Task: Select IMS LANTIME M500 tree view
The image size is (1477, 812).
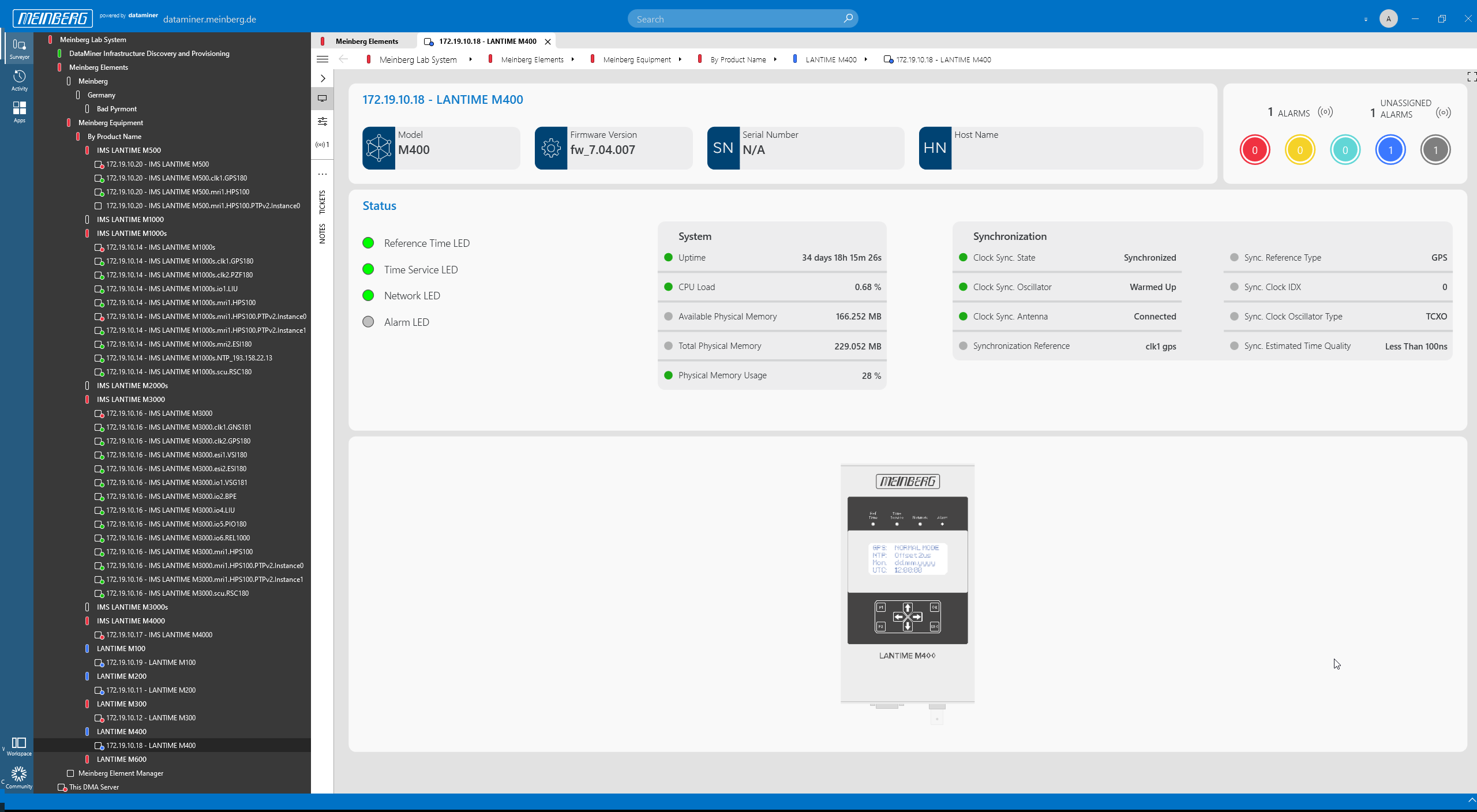Action: click(129, 151)
